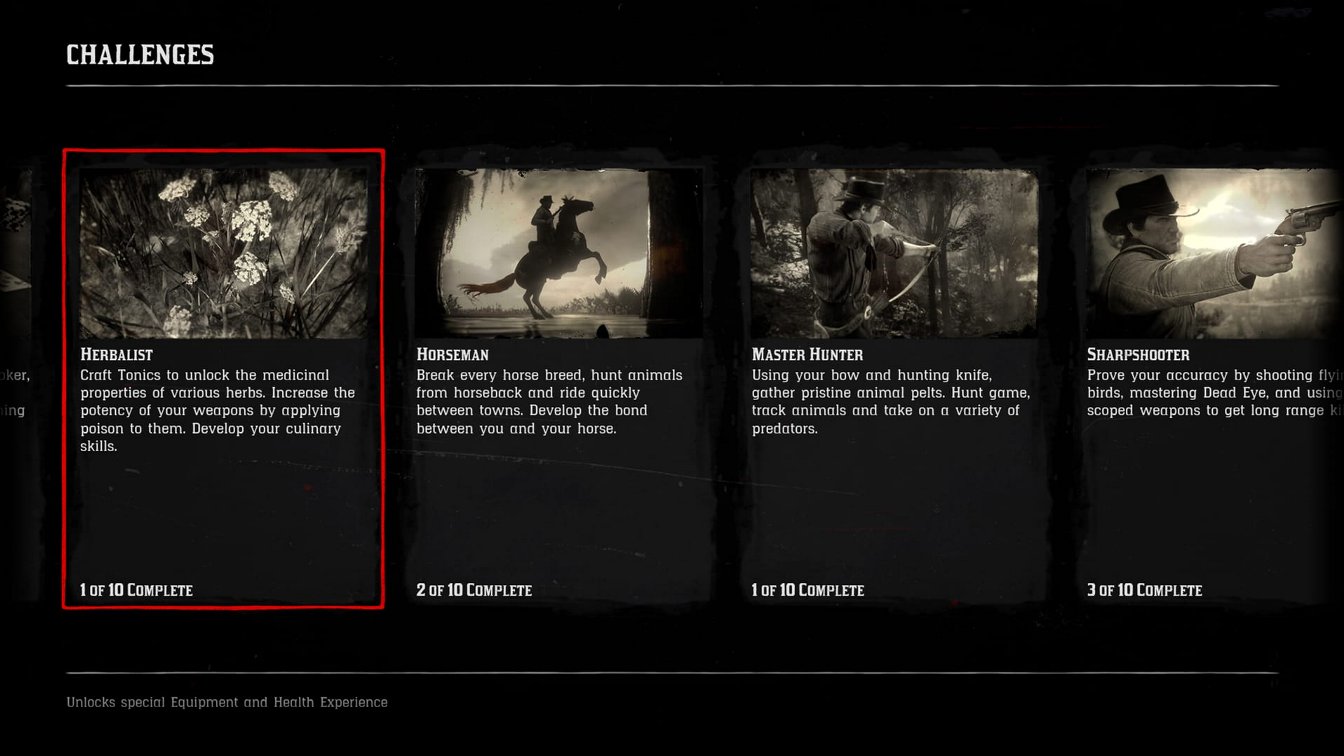
Task: View Sharpshooter 3 of 10 Complete progress
Action: click(x=1145, y=590)
